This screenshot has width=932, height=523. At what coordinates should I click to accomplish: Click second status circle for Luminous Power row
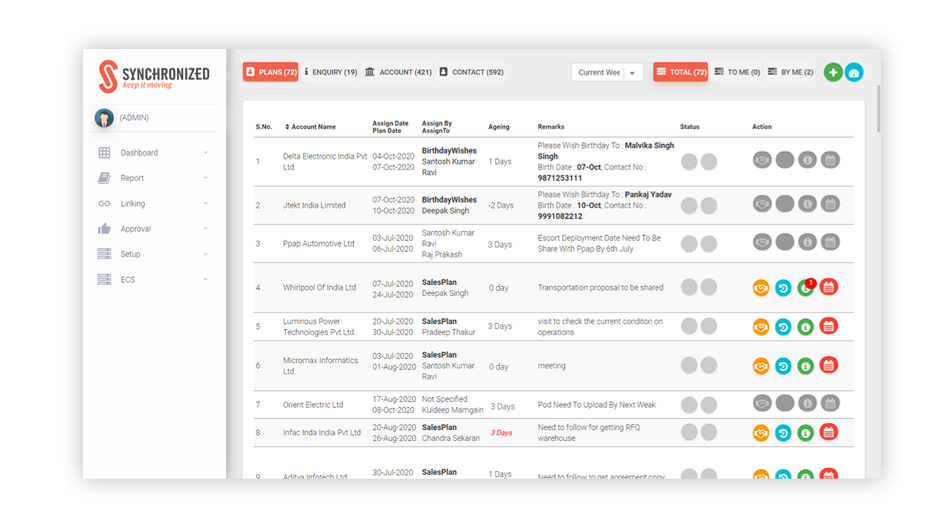click(709, 326)
